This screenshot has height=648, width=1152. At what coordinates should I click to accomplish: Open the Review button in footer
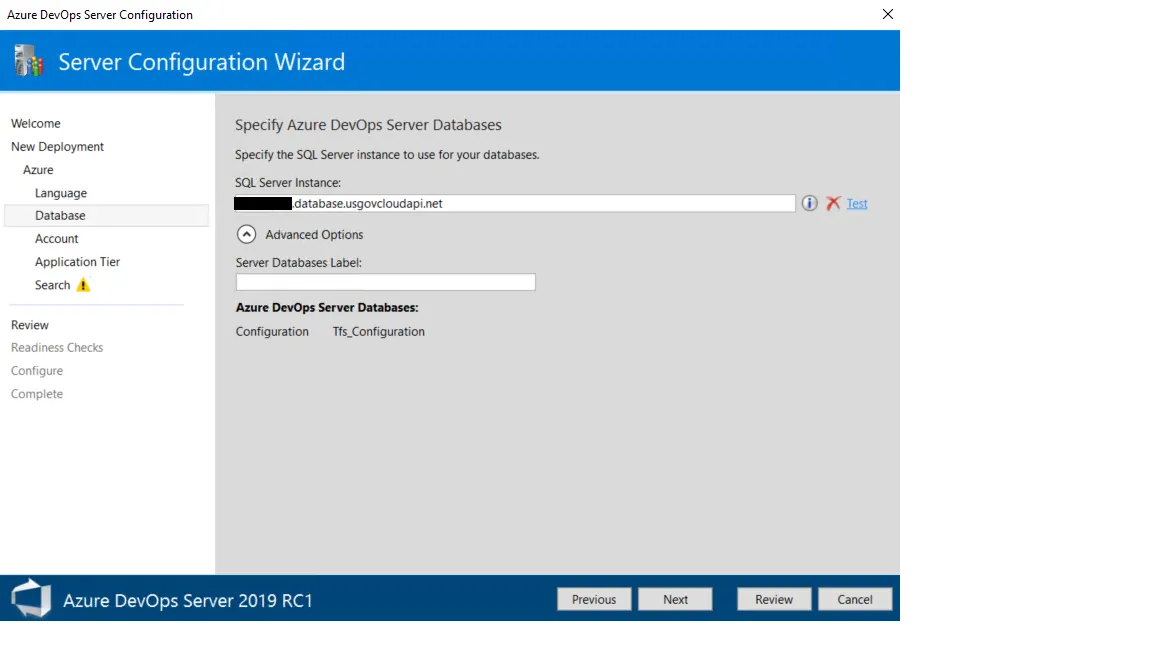click(x=774, y=600)
